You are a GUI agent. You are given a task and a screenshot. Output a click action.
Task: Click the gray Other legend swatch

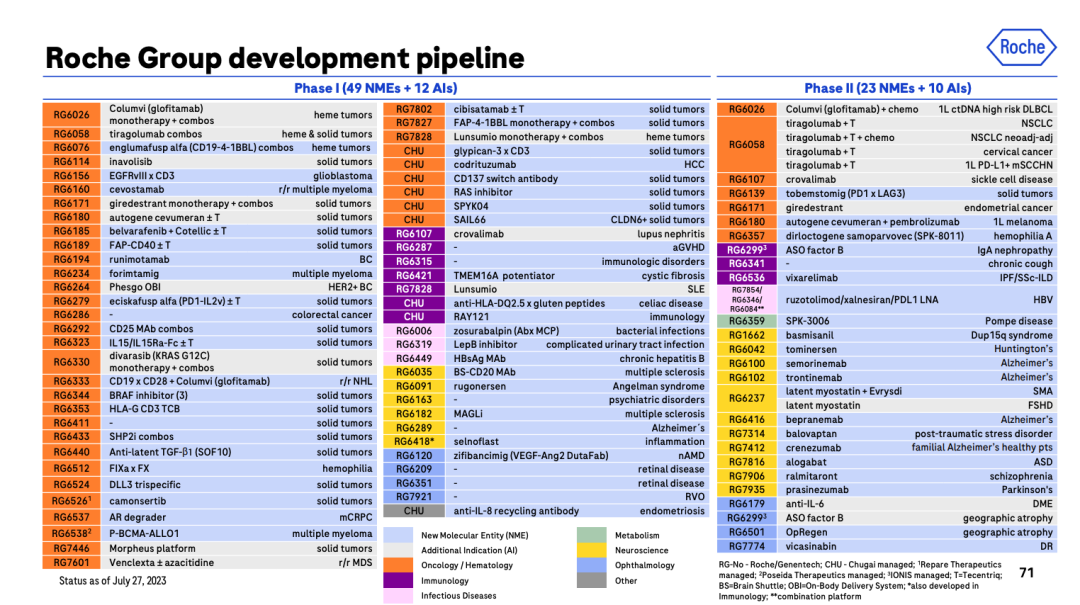591,580
